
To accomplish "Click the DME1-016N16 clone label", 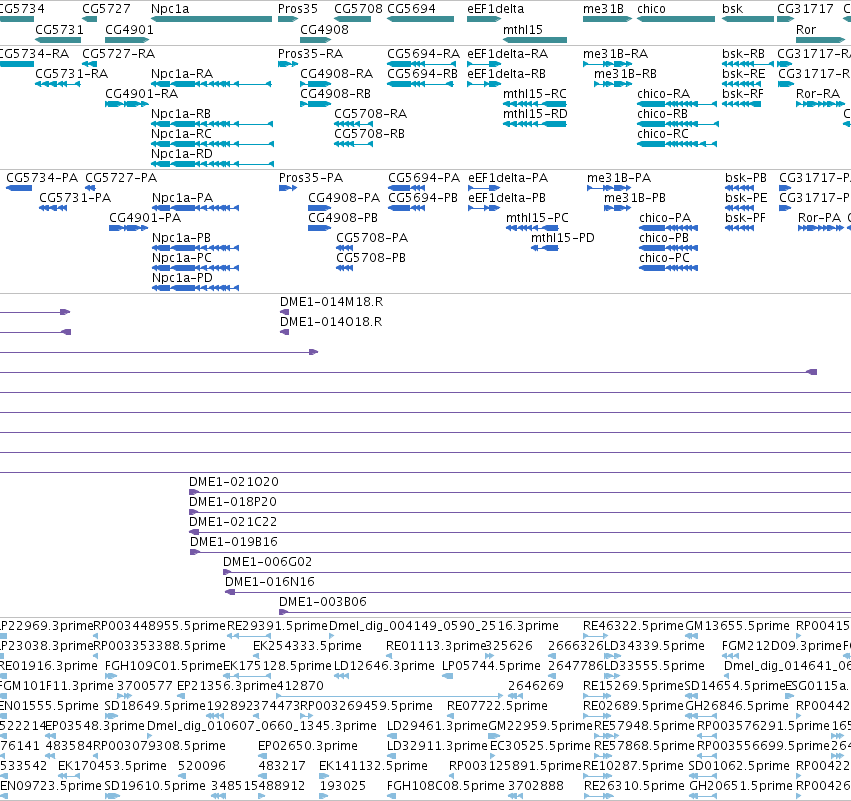I will pyautogui.click(x=270, y=581).
